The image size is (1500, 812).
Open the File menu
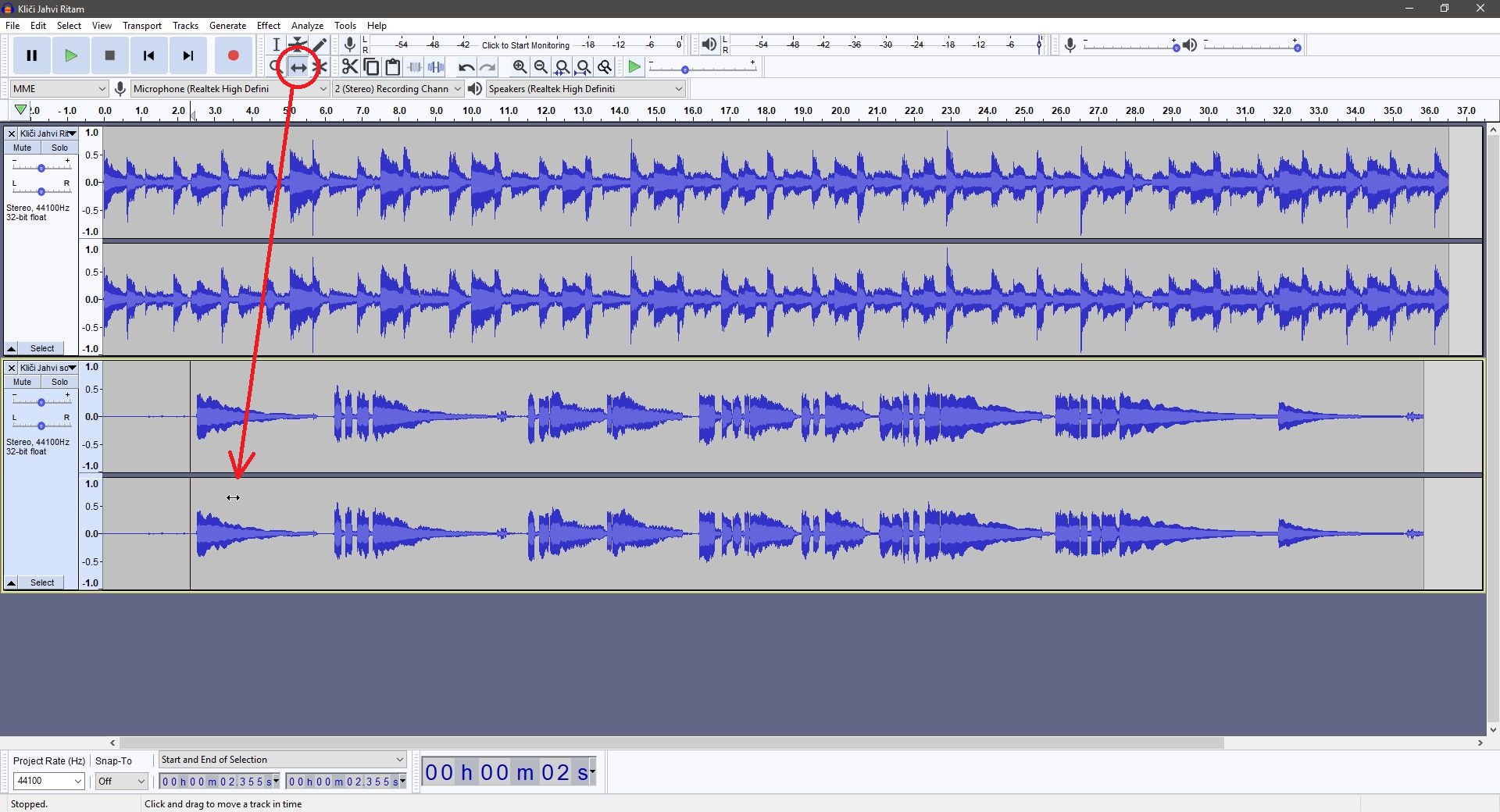coord(13,25)
